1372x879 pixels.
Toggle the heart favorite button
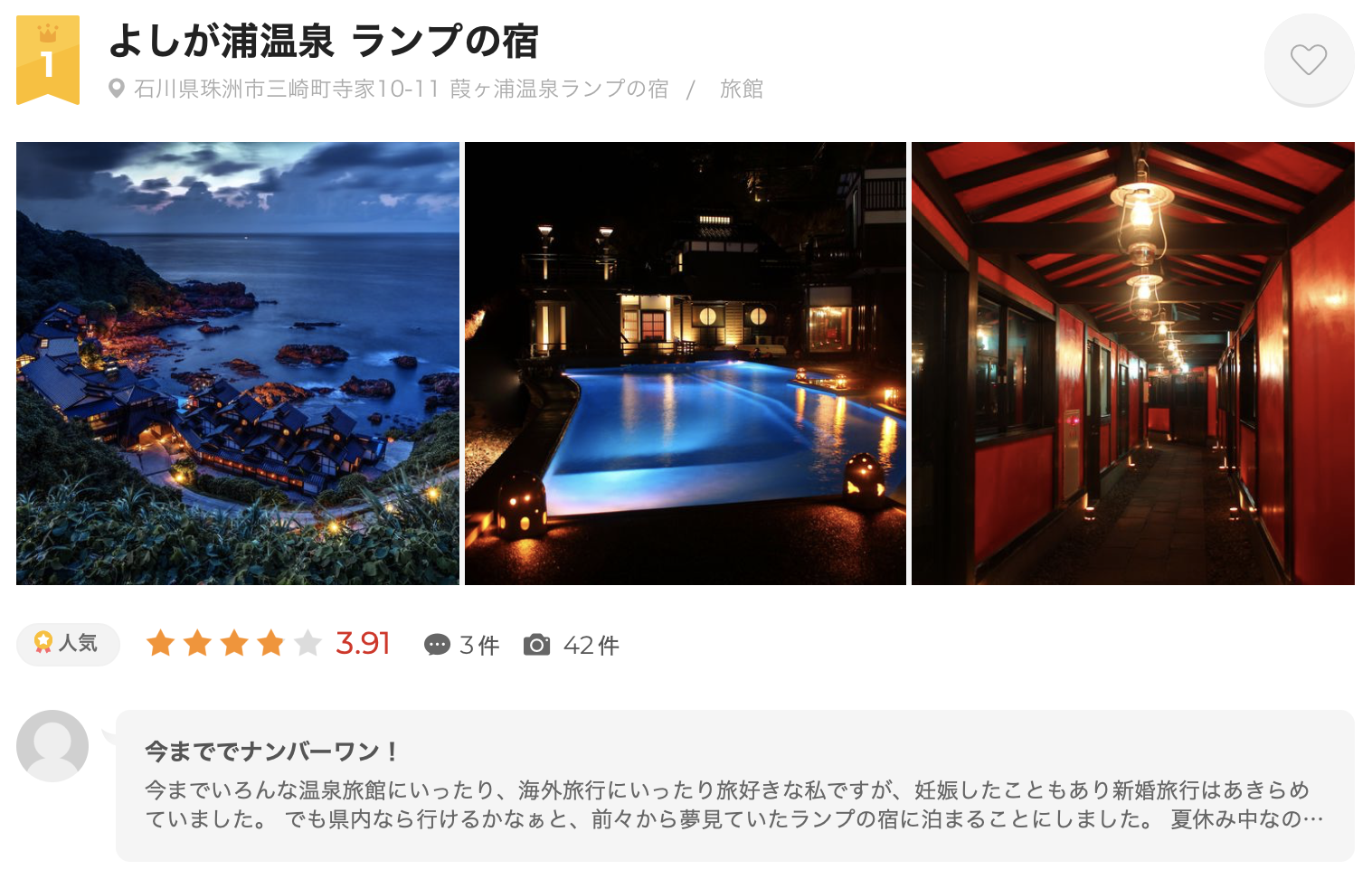[x=1309, y=60]
